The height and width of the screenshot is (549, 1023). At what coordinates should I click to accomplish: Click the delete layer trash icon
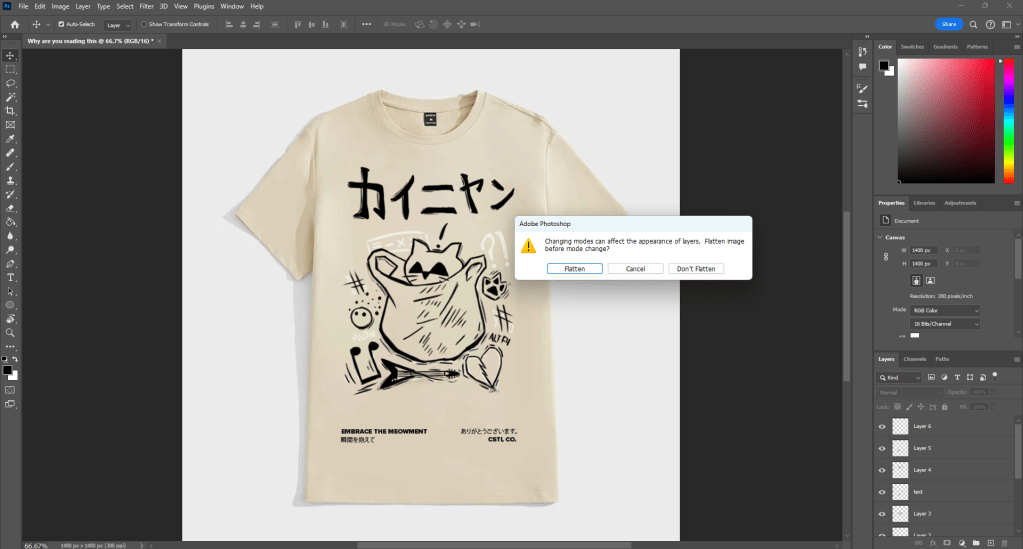[1006, 543]
